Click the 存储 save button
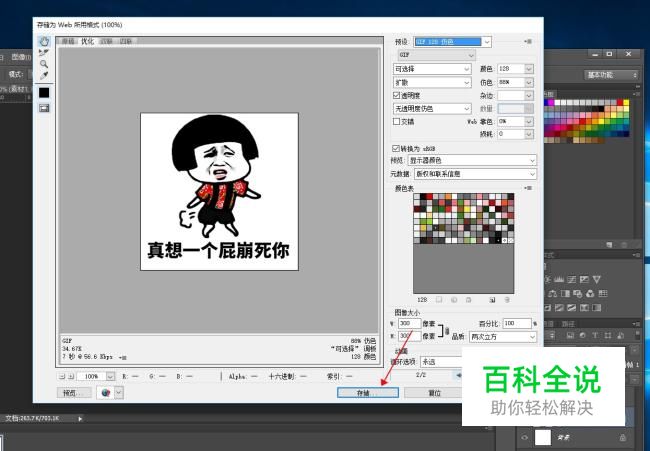 click(368, 393)
